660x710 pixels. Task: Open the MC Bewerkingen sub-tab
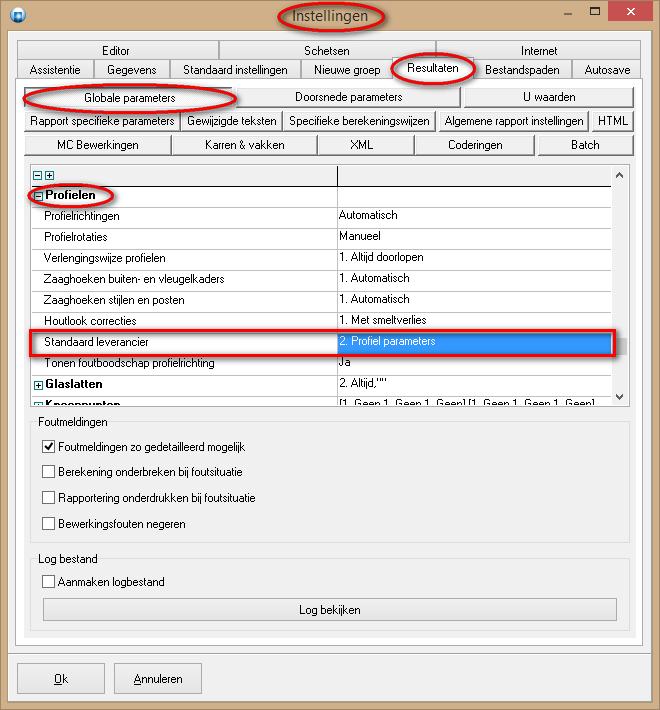[x=98, y=145]
